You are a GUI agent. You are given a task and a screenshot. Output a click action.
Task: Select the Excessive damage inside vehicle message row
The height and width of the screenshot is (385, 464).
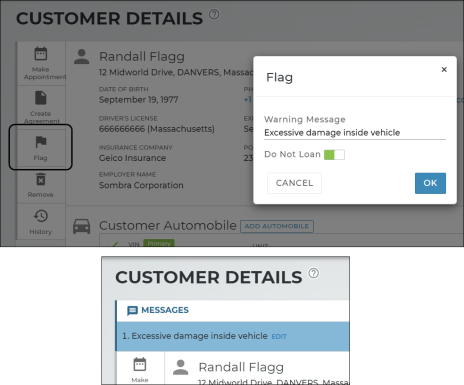click(233, 336)
